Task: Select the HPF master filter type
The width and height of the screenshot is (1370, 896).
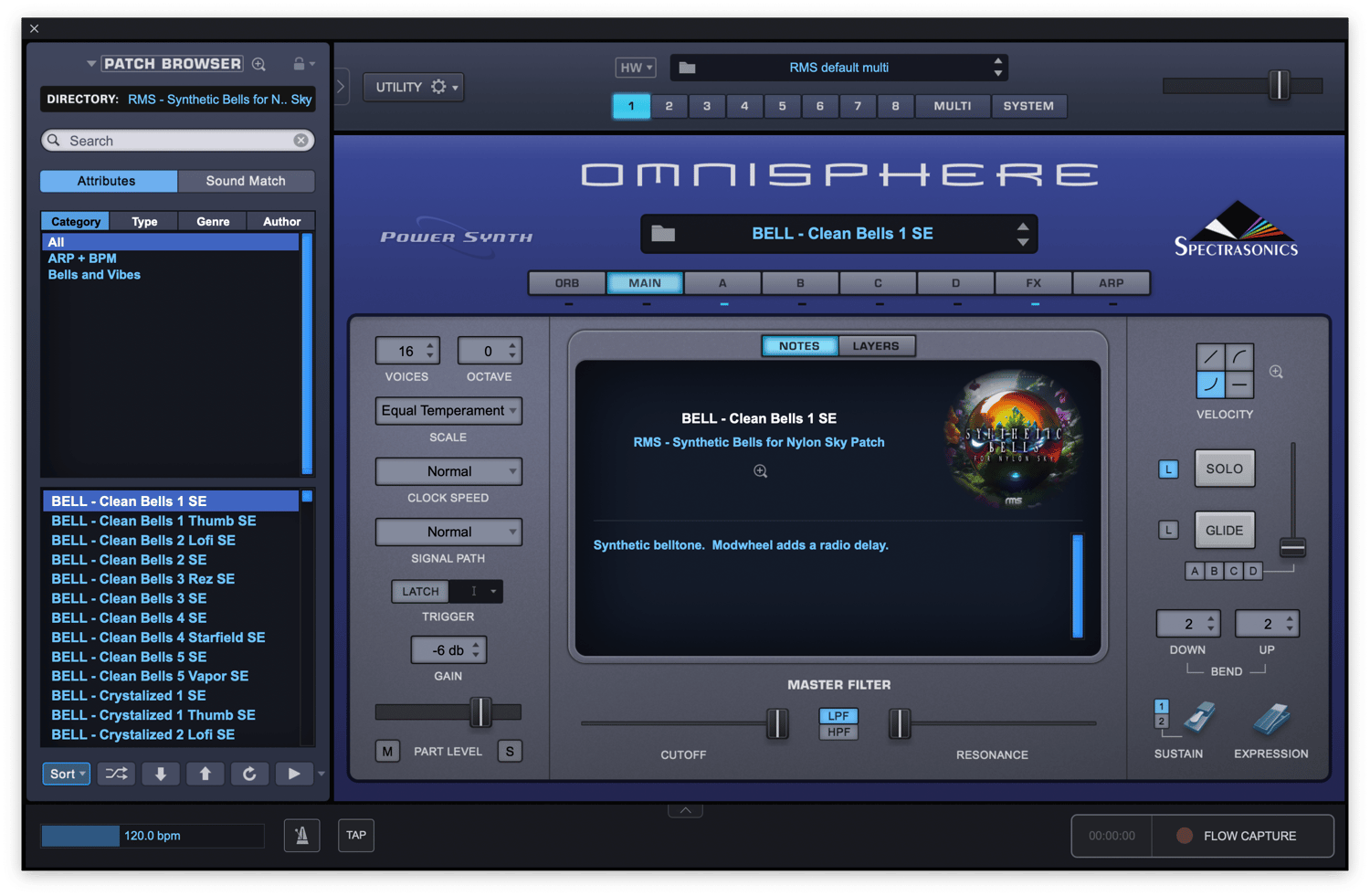Action: coord(838,732)
